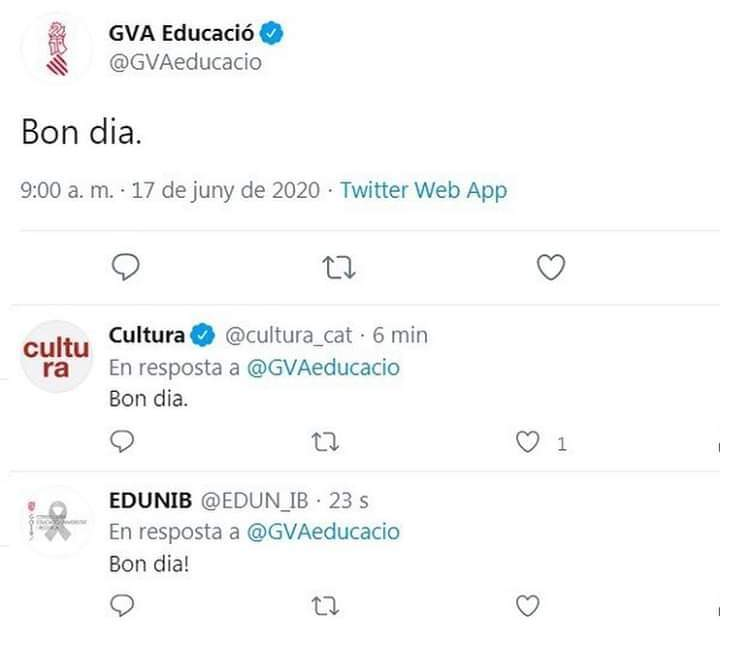Click the Twitter Web App link
731x646 pixels.
coord(423,190)
